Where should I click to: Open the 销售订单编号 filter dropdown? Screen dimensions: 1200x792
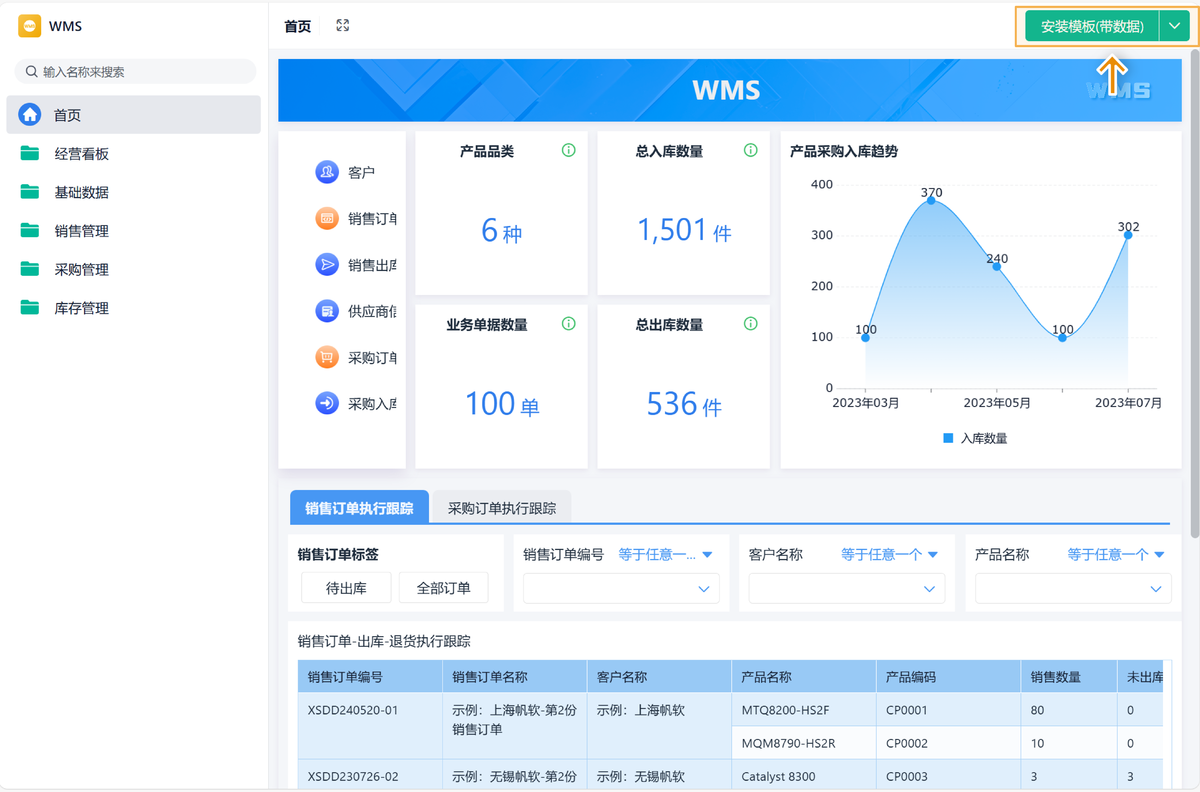pos(620,588)
